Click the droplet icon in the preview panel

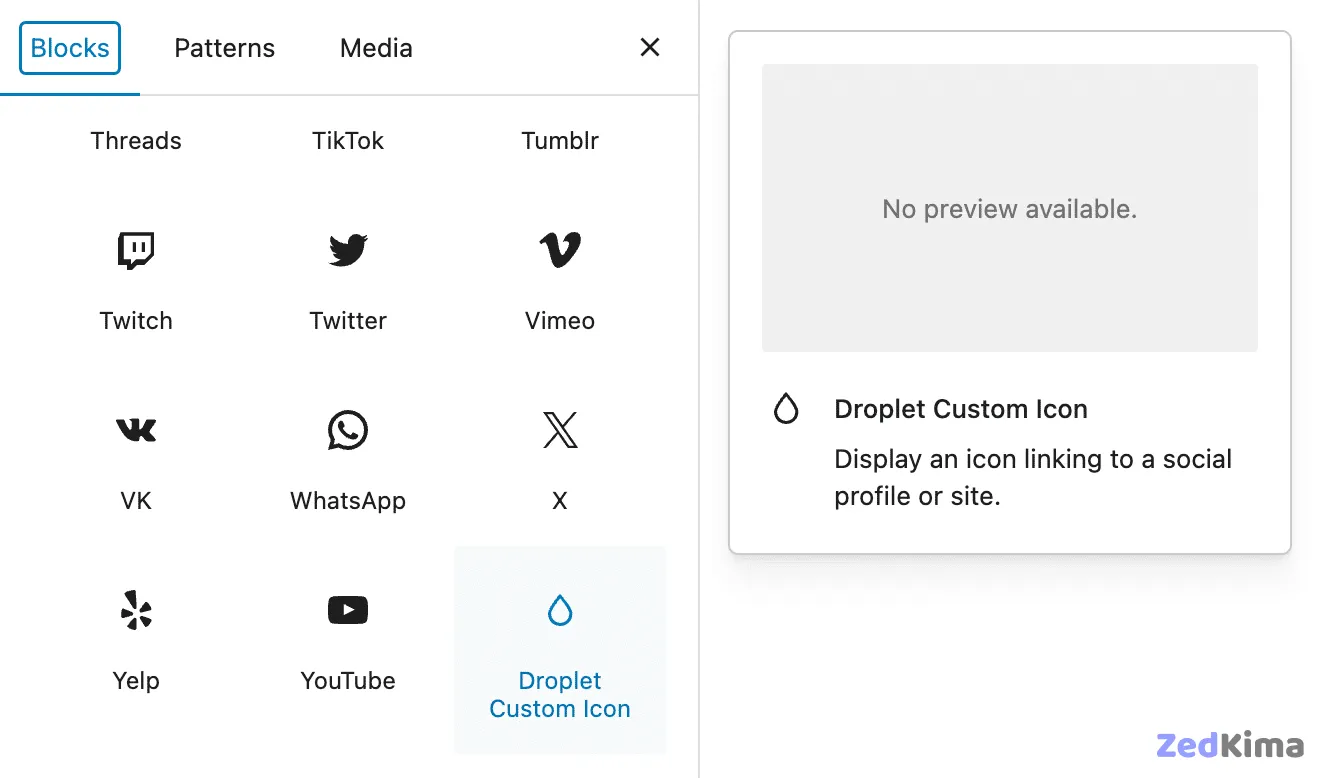click(x=787, y=409)
